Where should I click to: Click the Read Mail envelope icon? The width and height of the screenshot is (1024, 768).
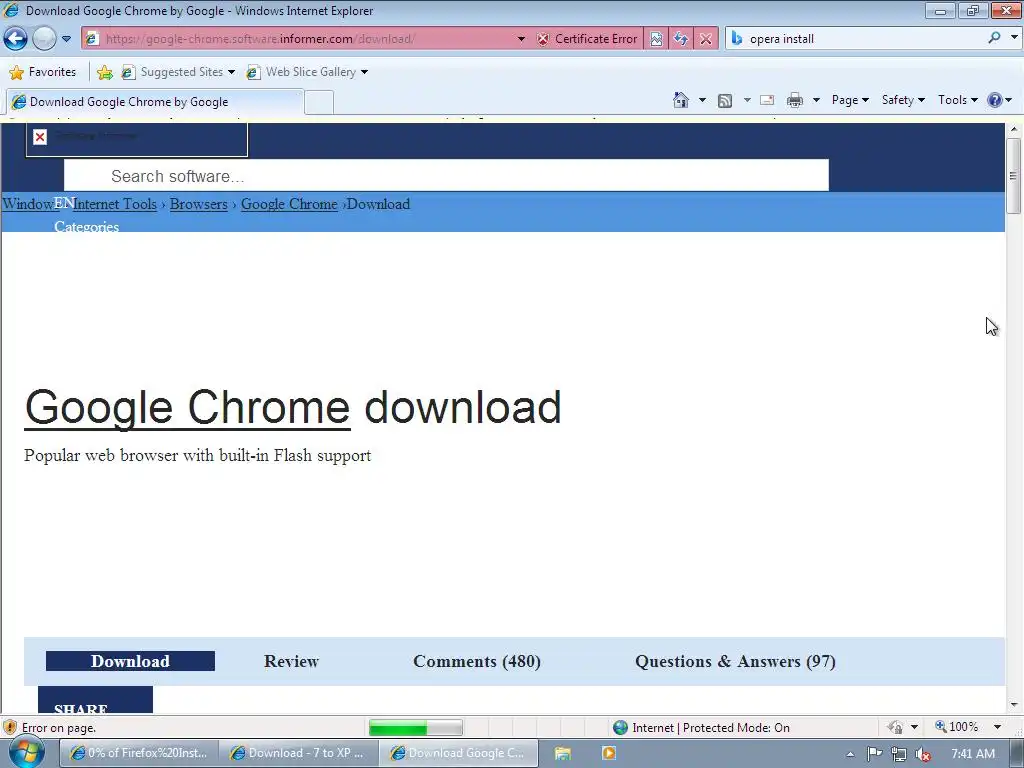click(x=767, y=100)
